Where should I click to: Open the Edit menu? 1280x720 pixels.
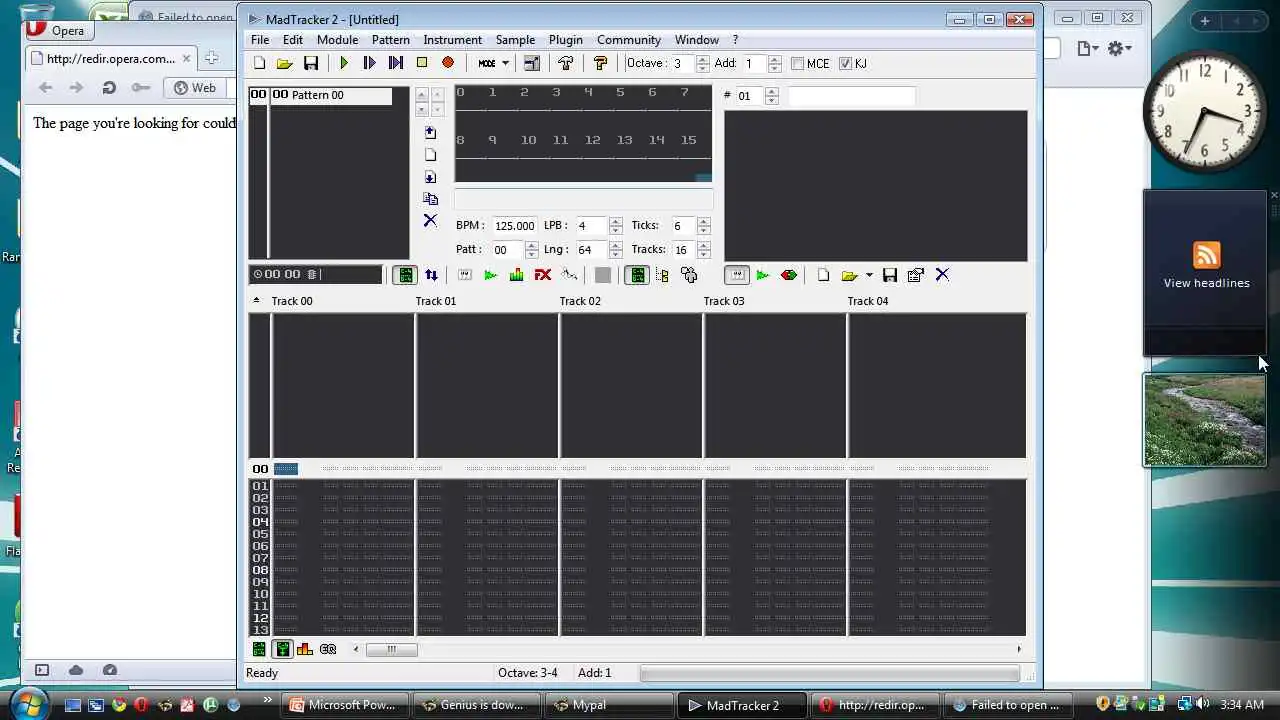pyautogui.click(x=293, y=40)
